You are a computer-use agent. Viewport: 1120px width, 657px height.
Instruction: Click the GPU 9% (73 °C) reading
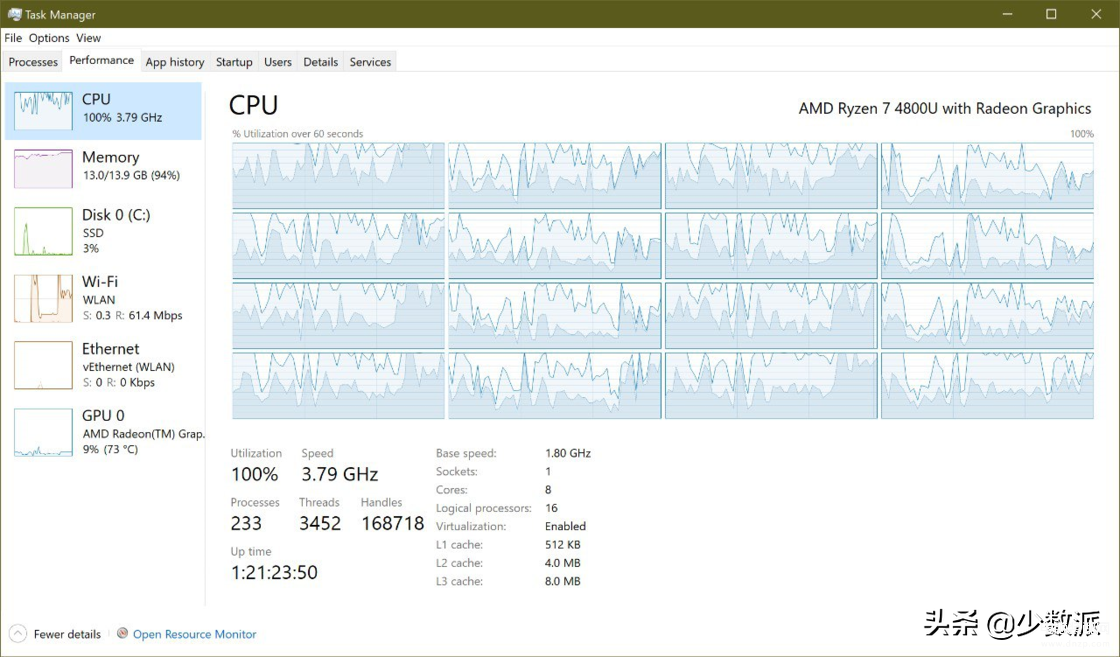point(111,449)
